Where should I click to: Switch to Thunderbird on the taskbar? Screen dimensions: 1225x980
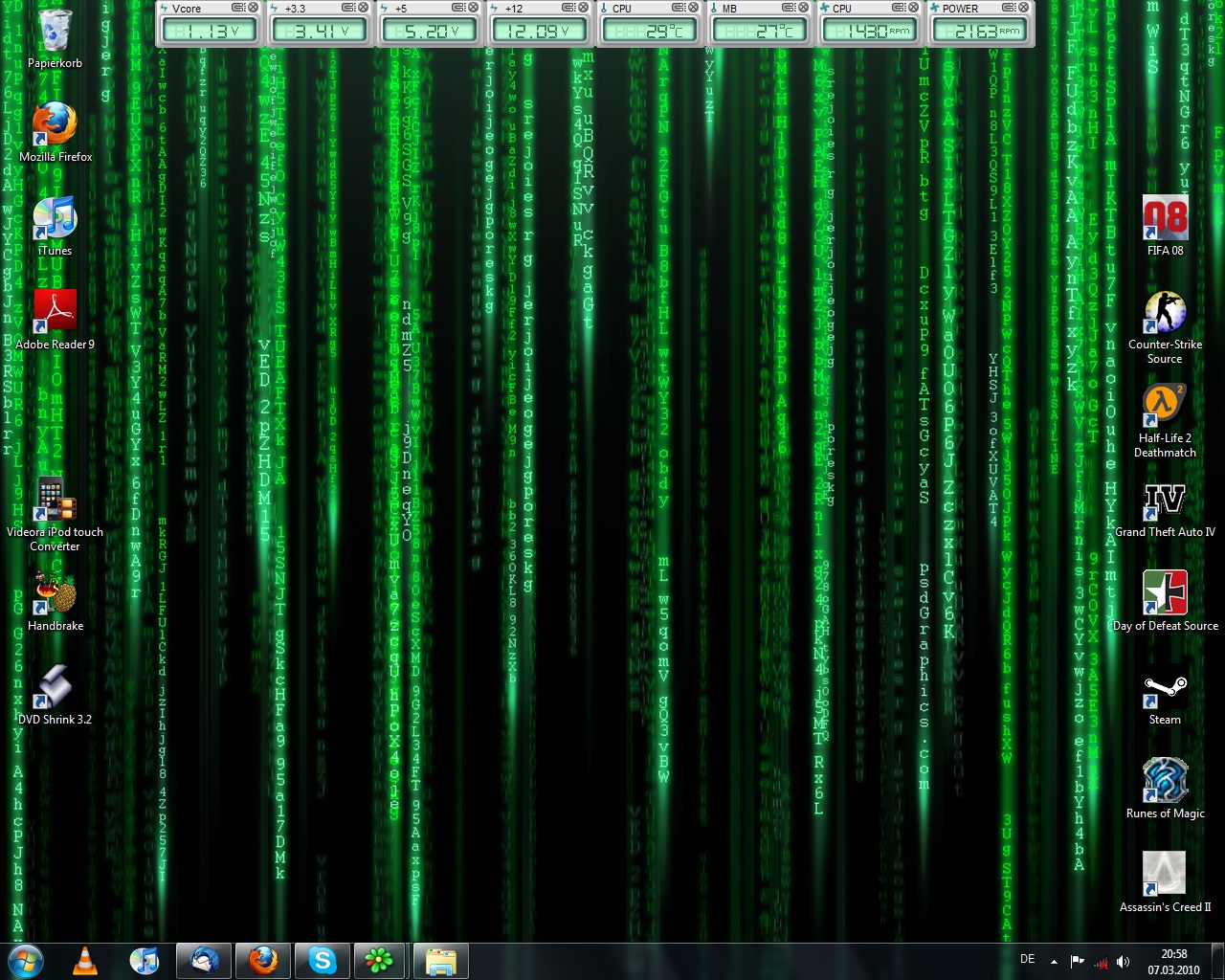[204, 961]
